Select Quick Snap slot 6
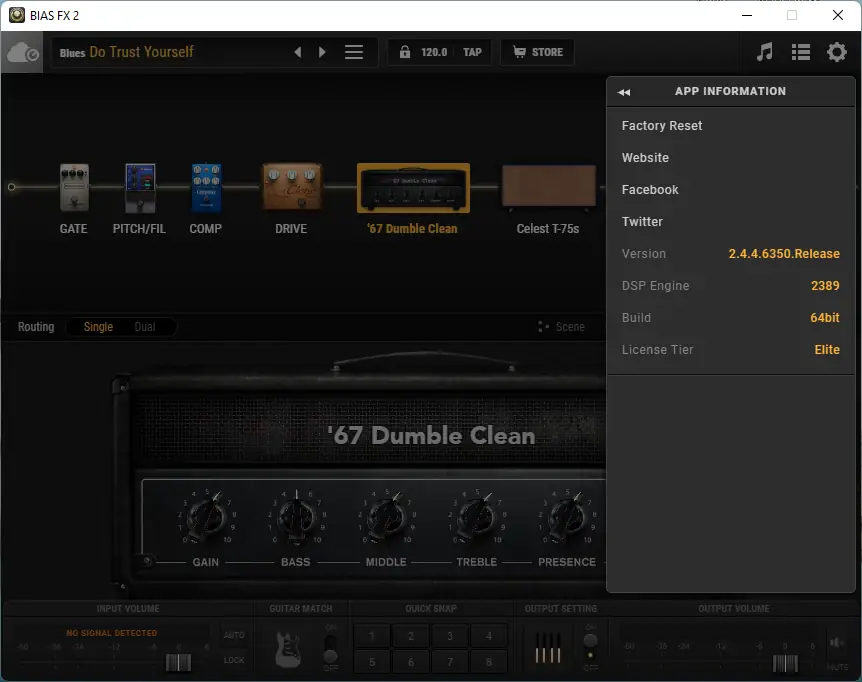The width and height of the screenshot is (862, 682). point(411,662)
